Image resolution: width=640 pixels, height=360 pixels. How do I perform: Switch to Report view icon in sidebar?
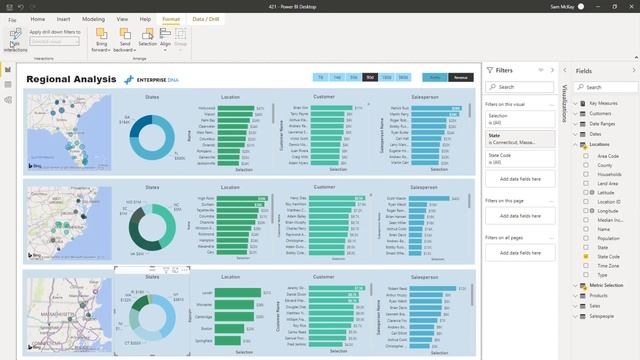(8, 69)
